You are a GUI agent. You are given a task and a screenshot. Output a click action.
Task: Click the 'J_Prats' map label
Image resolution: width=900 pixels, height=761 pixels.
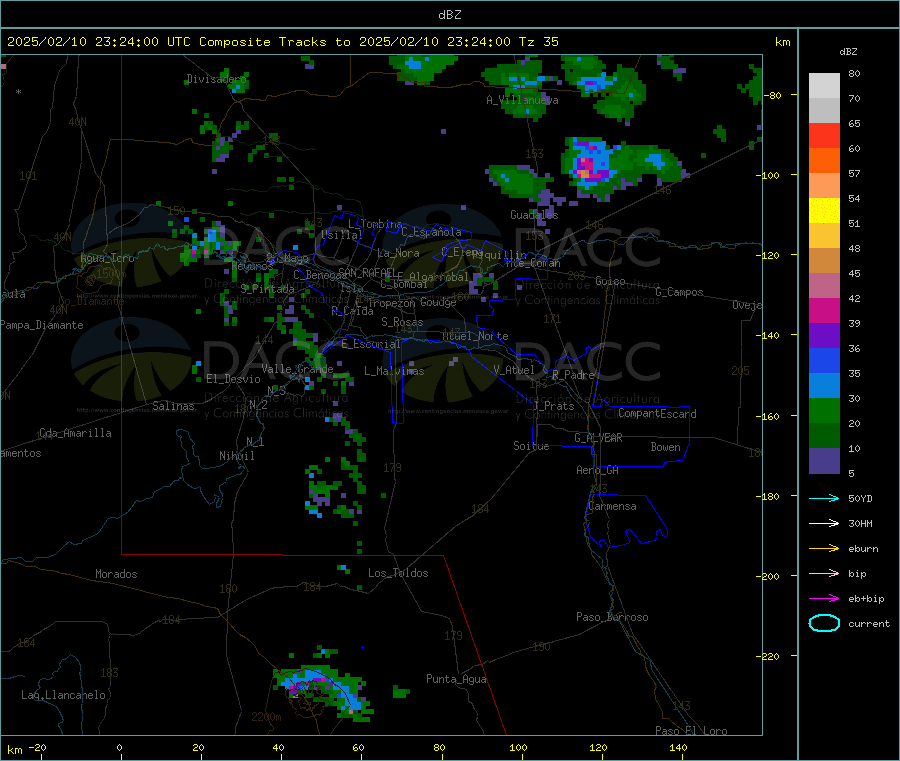click(554, 406)
